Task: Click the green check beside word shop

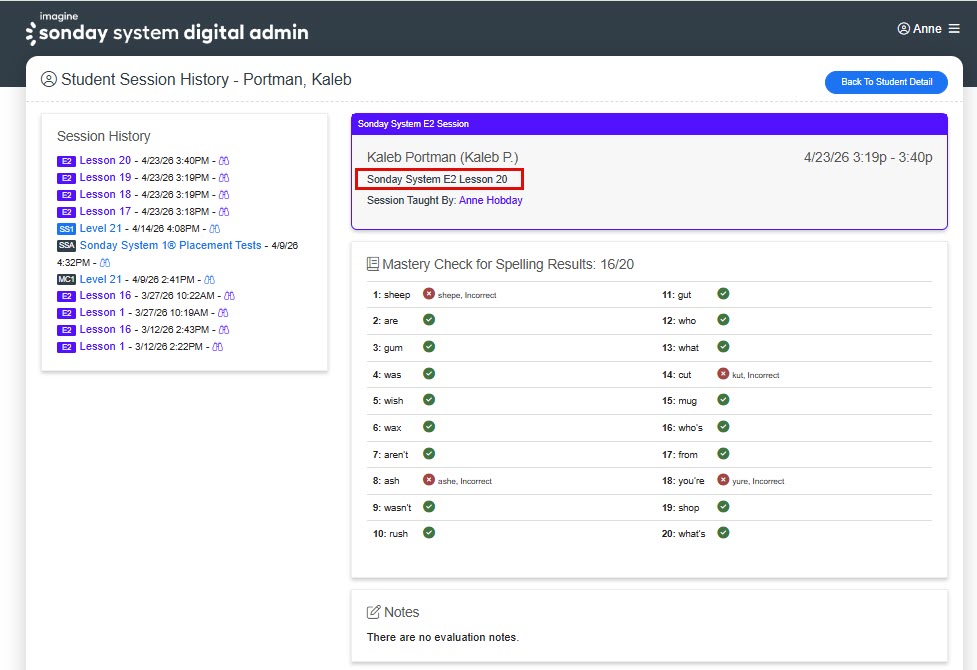Action: click(x=723, y=507)
